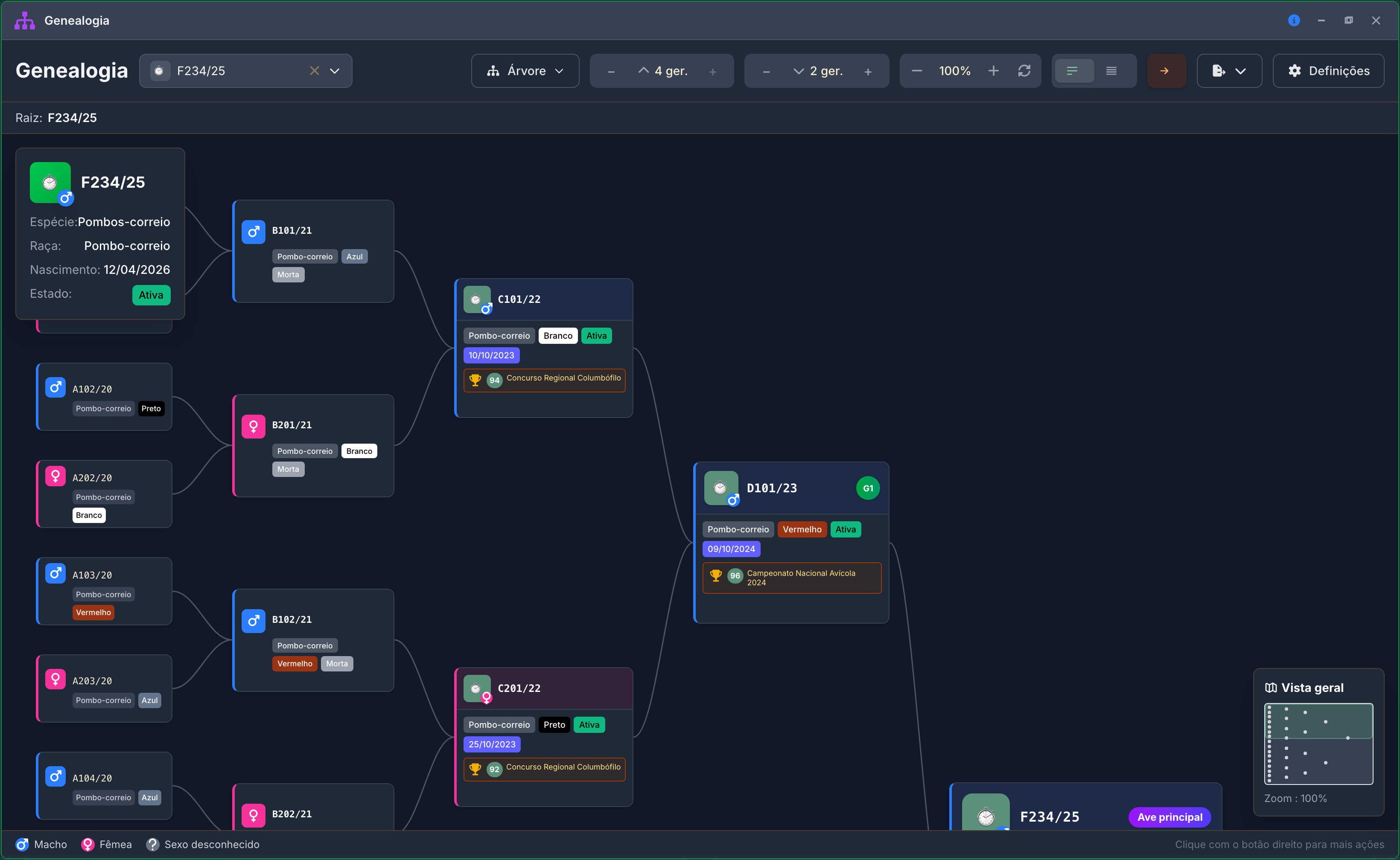The width and height of the screenshot is (1400, 860).
Task: Expand the F234/25 bird selector dropdown
Action: point(335,71)
